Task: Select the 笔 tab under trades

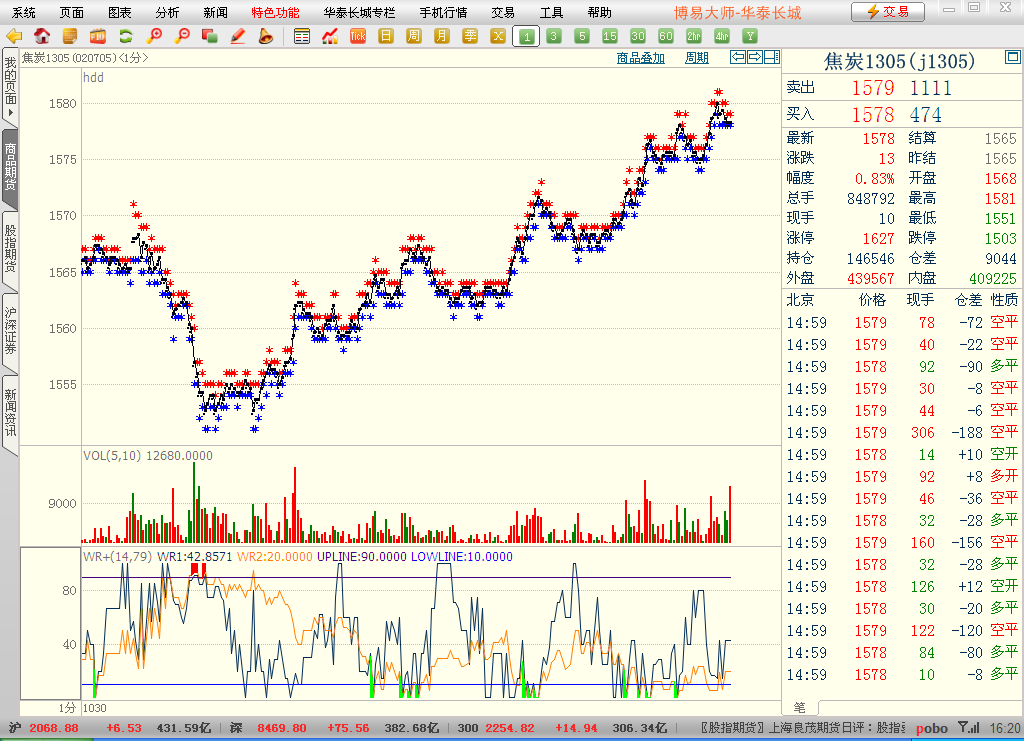Action: click(x=800, y=707)
